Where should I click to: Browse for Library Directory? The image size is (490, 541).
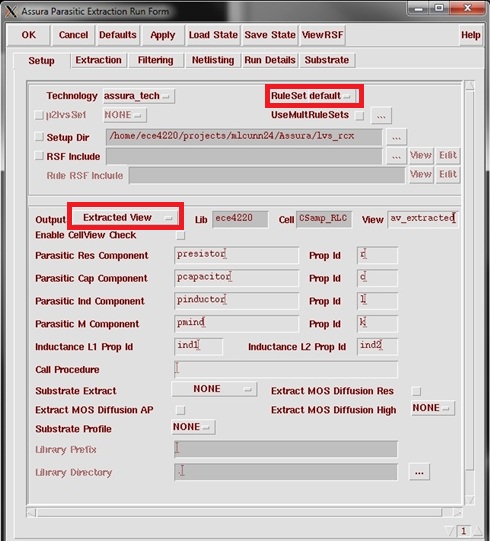[x=419, y=472]
